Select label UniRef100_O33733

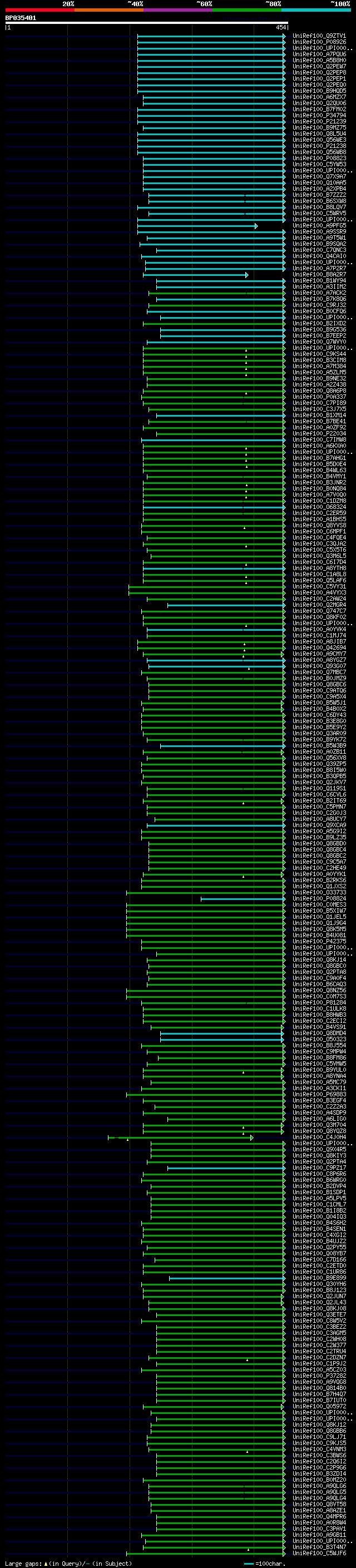(x=319, y=892)
